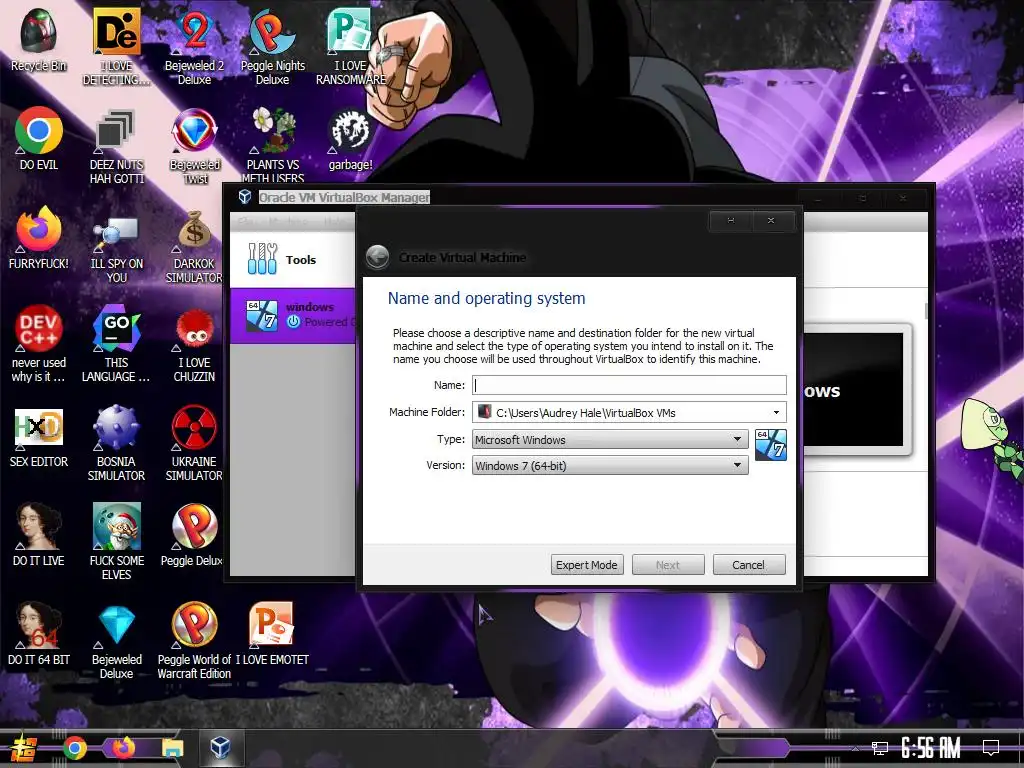Click the VM preview thumbnail in VirtualBox Manager
Viewport: 1024px width, 768px height.
tap(852, 389)
